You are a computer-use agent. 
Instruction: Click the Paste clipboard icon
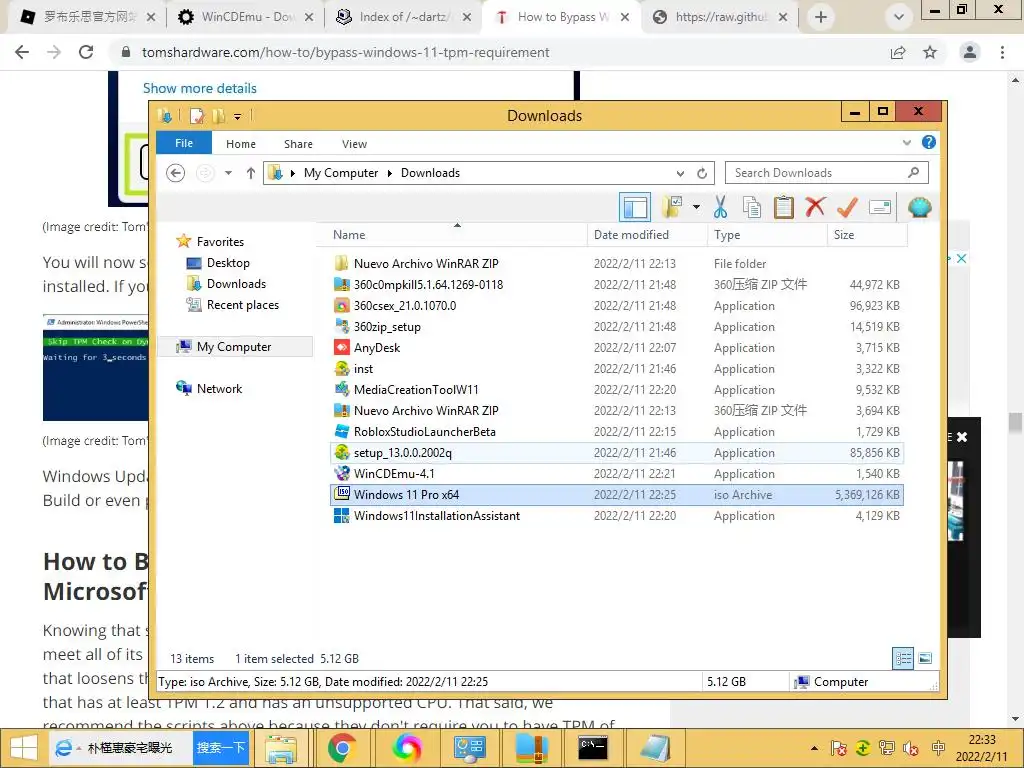coord(783,208)
